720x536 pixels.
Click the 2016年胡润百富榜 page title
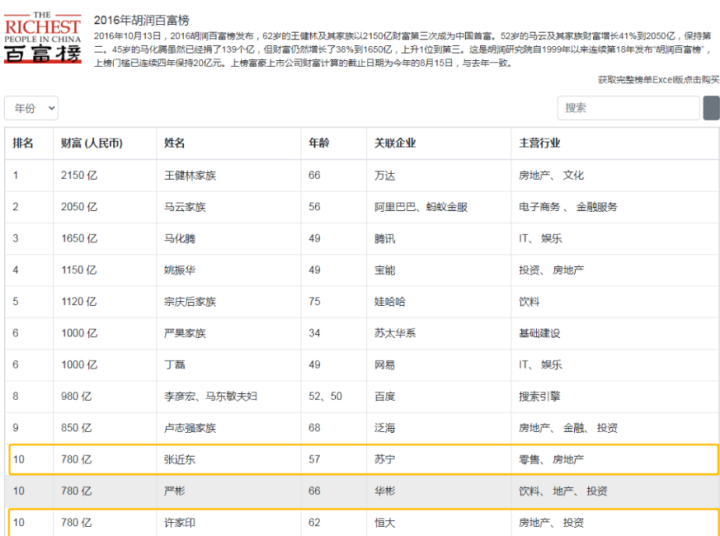click(x=143, y=19)
